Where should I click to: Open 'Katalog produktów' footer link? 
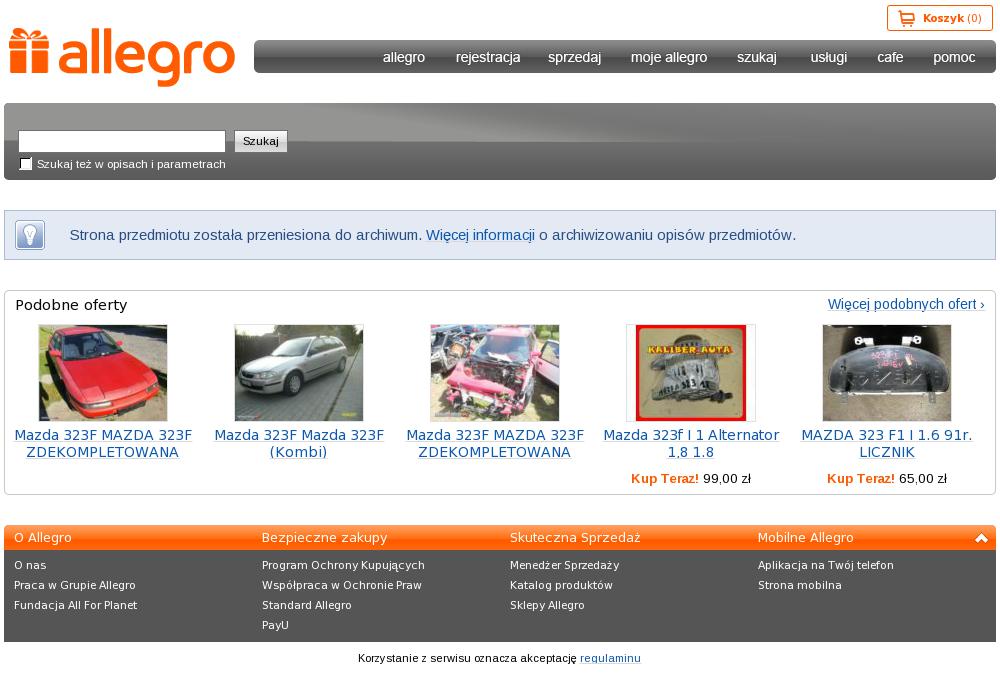pos(561,585)
